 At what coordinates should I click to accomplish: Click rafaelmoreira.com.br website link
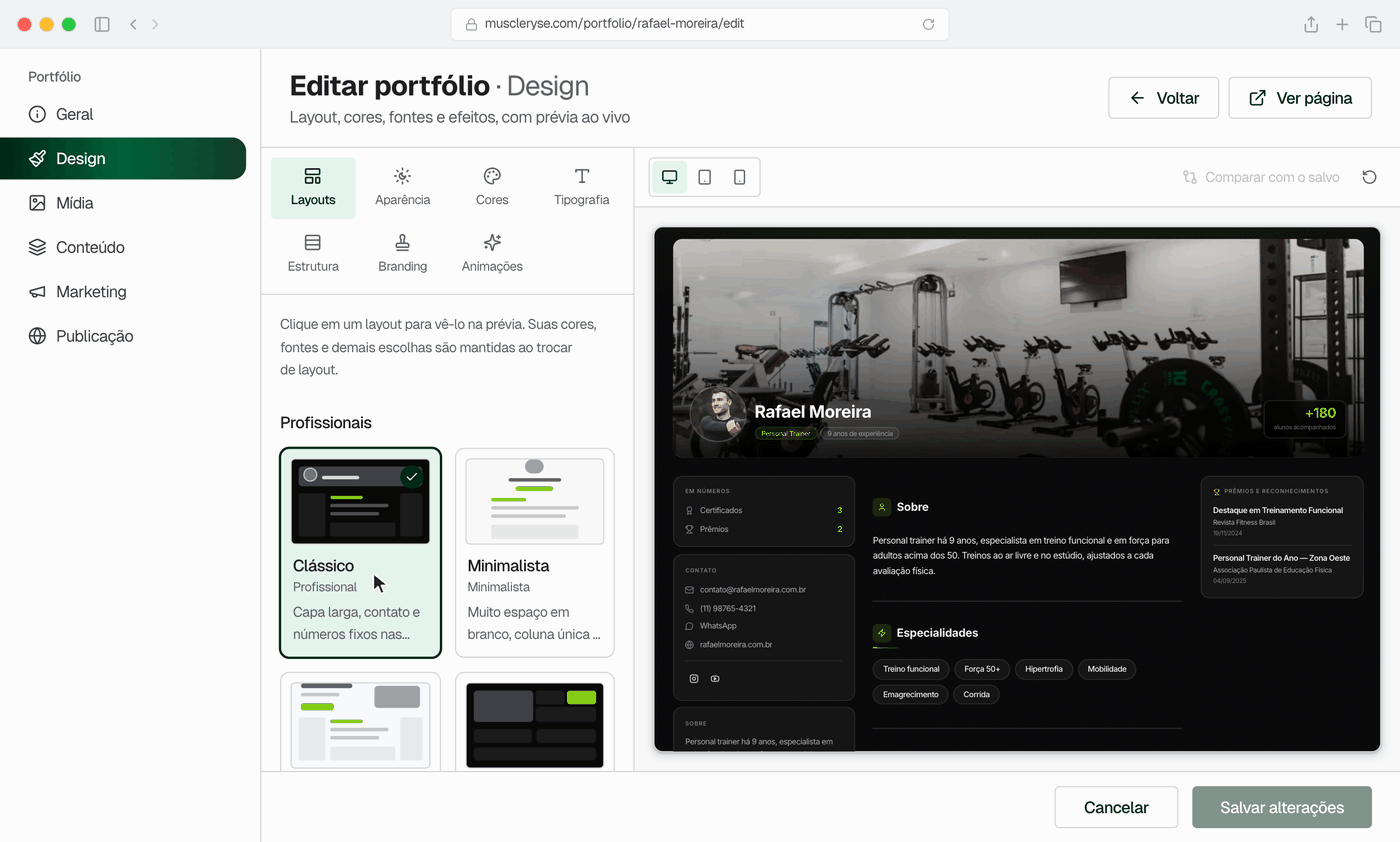coord(736,645)
